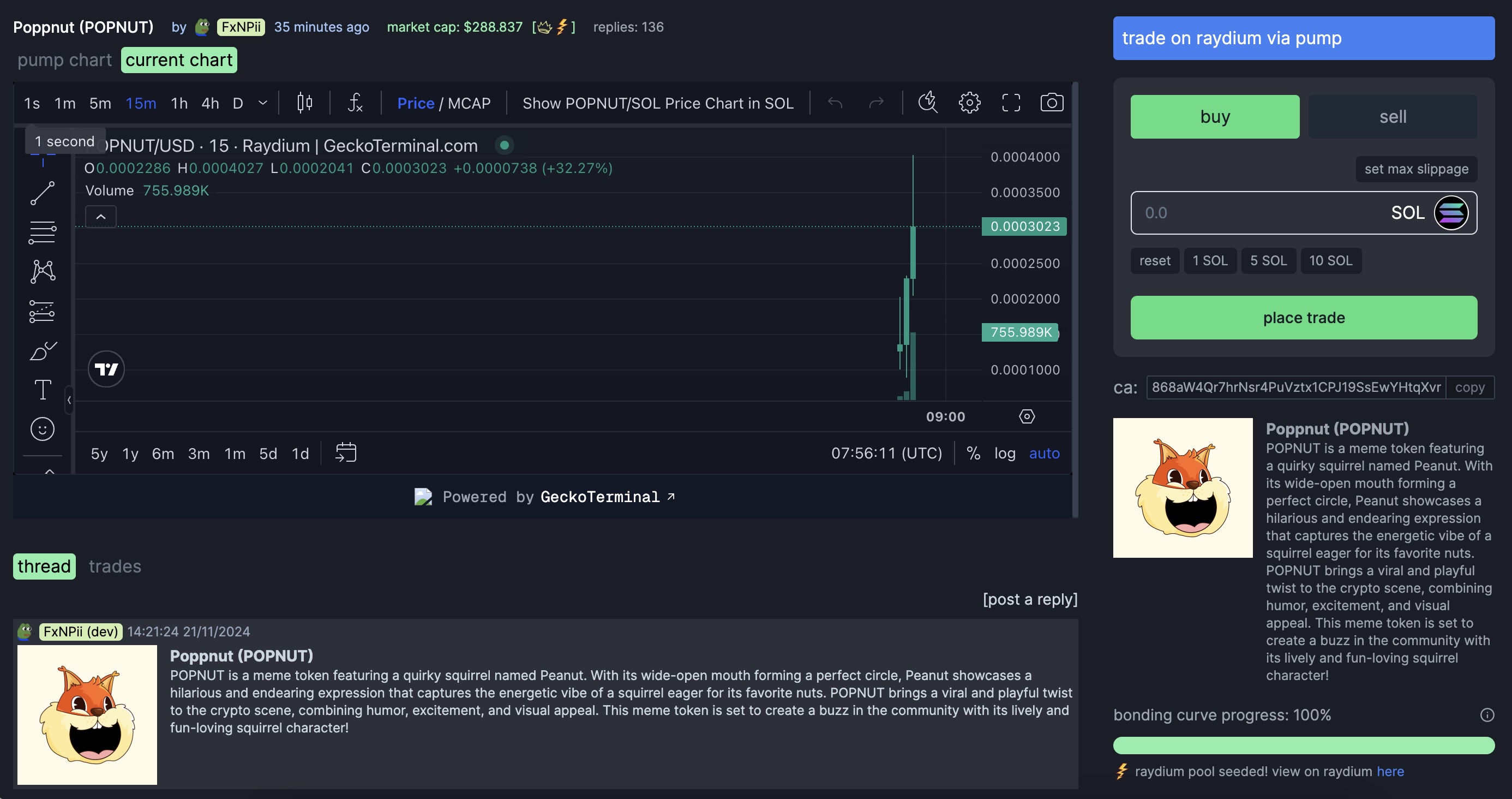Viewport: 1512px width, 799px height.
Task: Set amount to 5 SOL
Action: pos(1268,261)
